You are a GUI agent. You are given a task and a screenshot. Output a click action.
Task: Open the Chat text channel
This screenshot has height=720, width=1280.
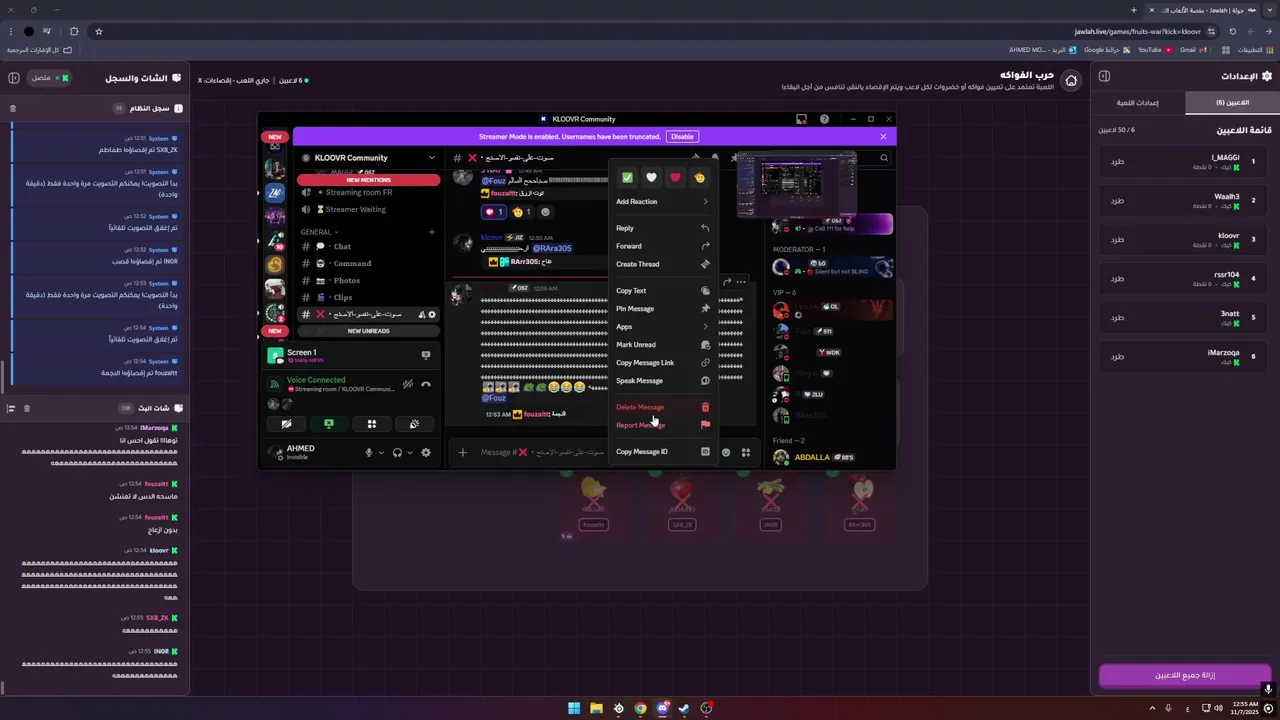368,246
